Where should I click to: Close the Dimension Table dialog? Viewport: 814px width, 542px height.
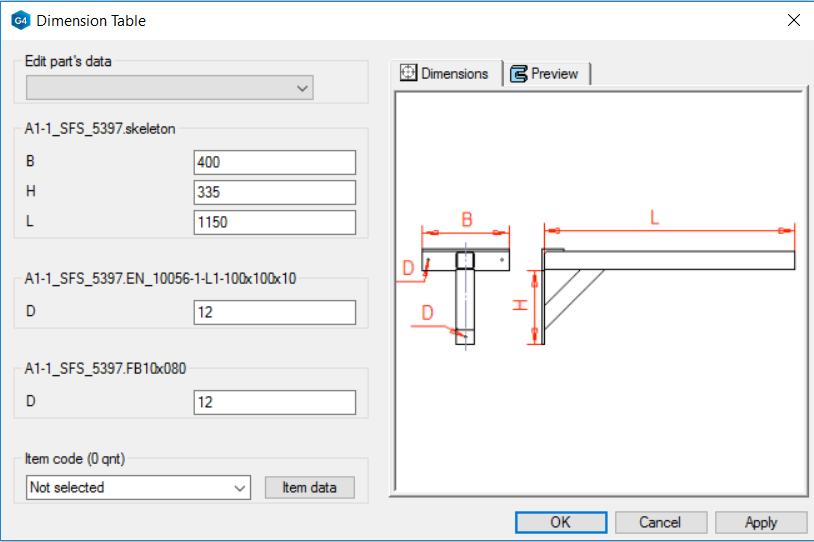793,20
